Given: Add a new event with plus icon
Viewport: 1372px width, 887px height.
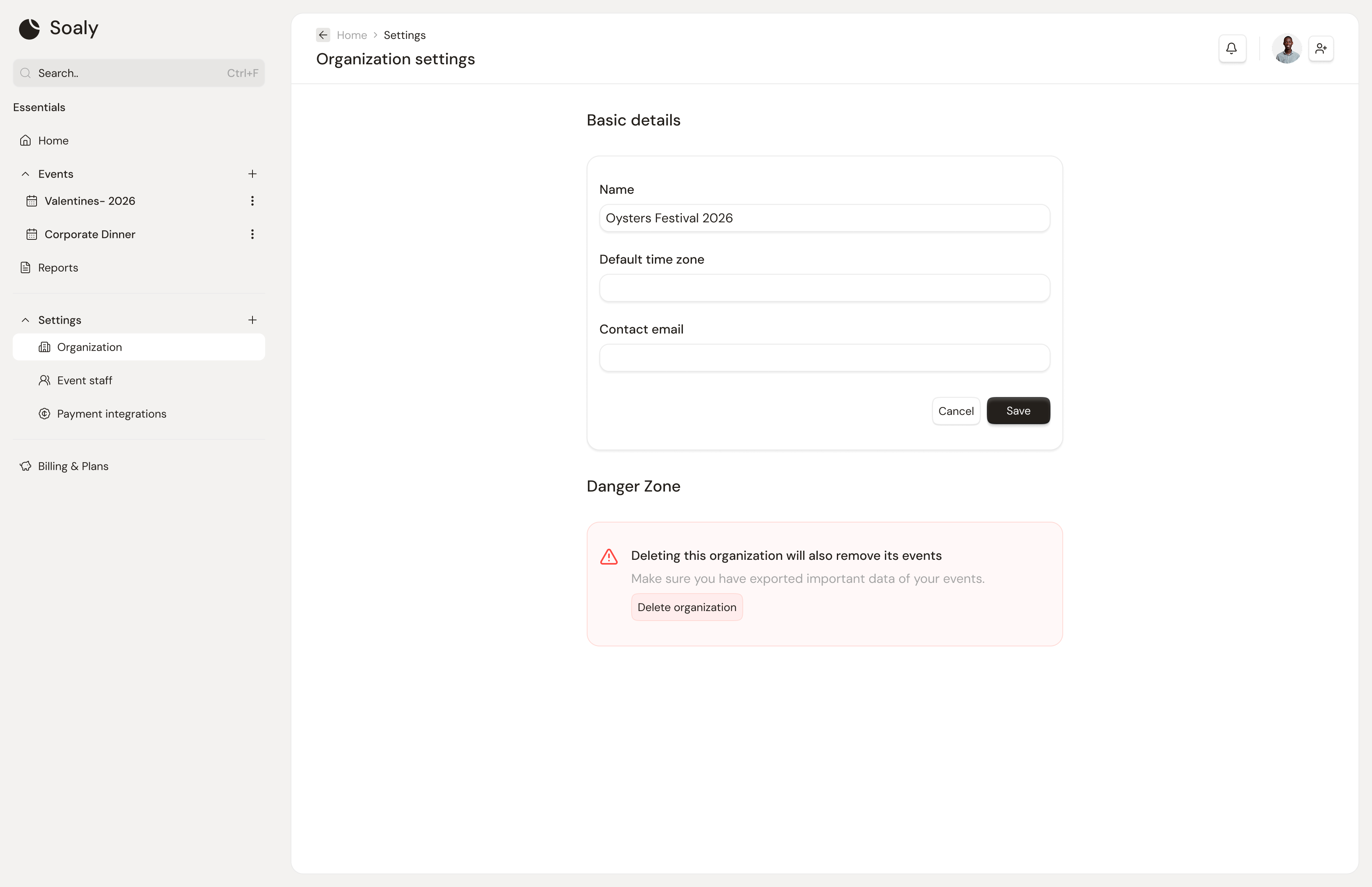Looking at the screenshot, I should point(252,174).
